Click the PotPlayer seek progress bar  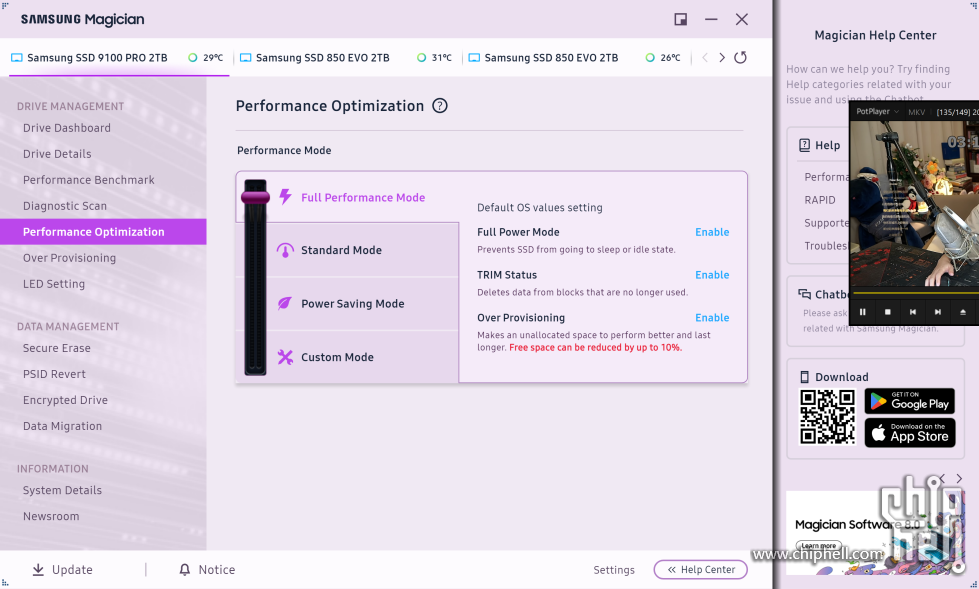tap(915, 292)
